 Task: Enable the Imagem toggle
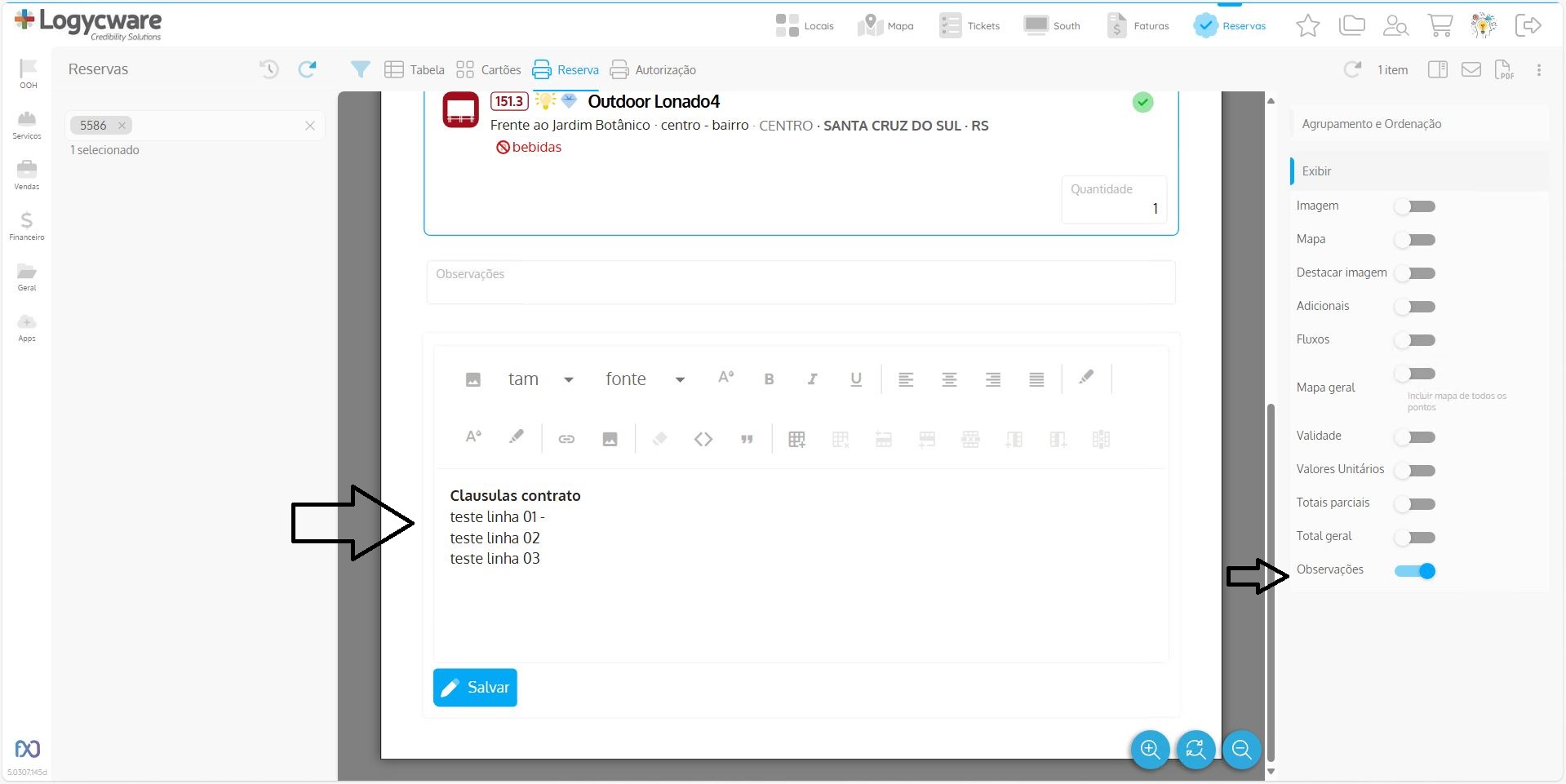1415,206
